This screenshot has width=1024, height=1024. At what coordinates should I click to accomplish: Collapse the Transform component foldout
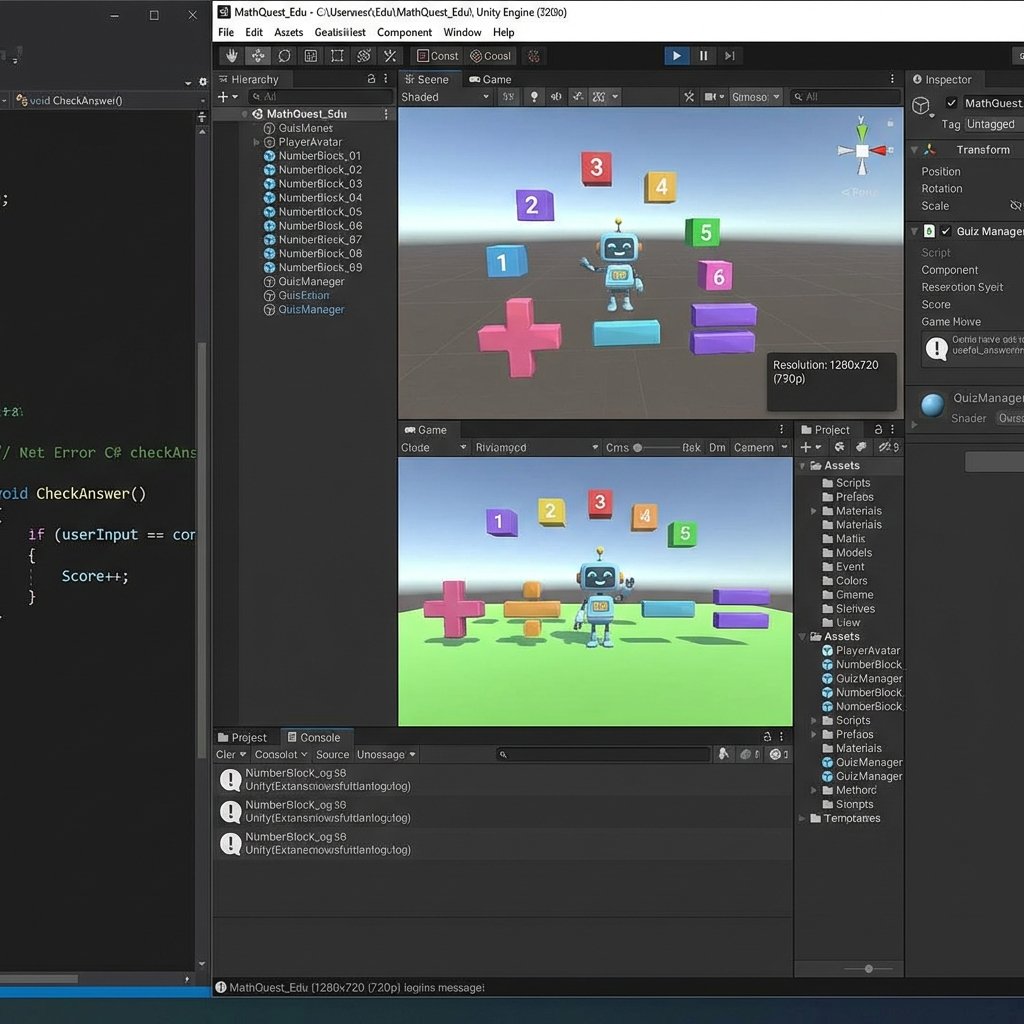914,150
